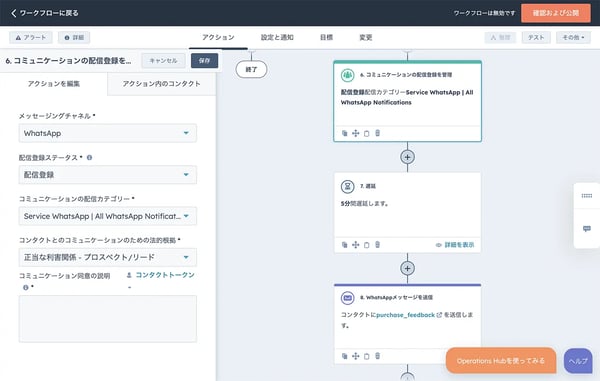Click the move icon on step 8

[355, 356]
